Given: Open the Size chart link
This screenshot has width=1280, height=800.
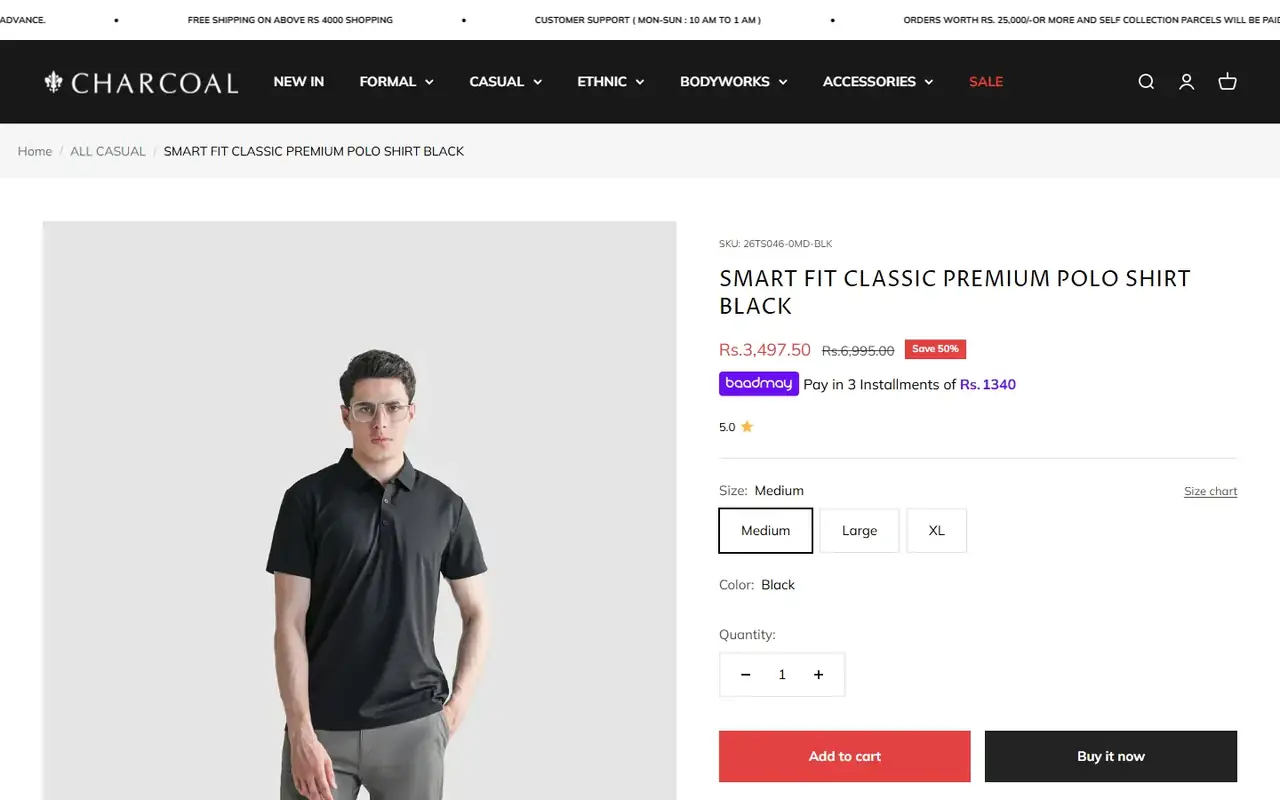Looking at the screenshot, I should [x=1210, y=491].
